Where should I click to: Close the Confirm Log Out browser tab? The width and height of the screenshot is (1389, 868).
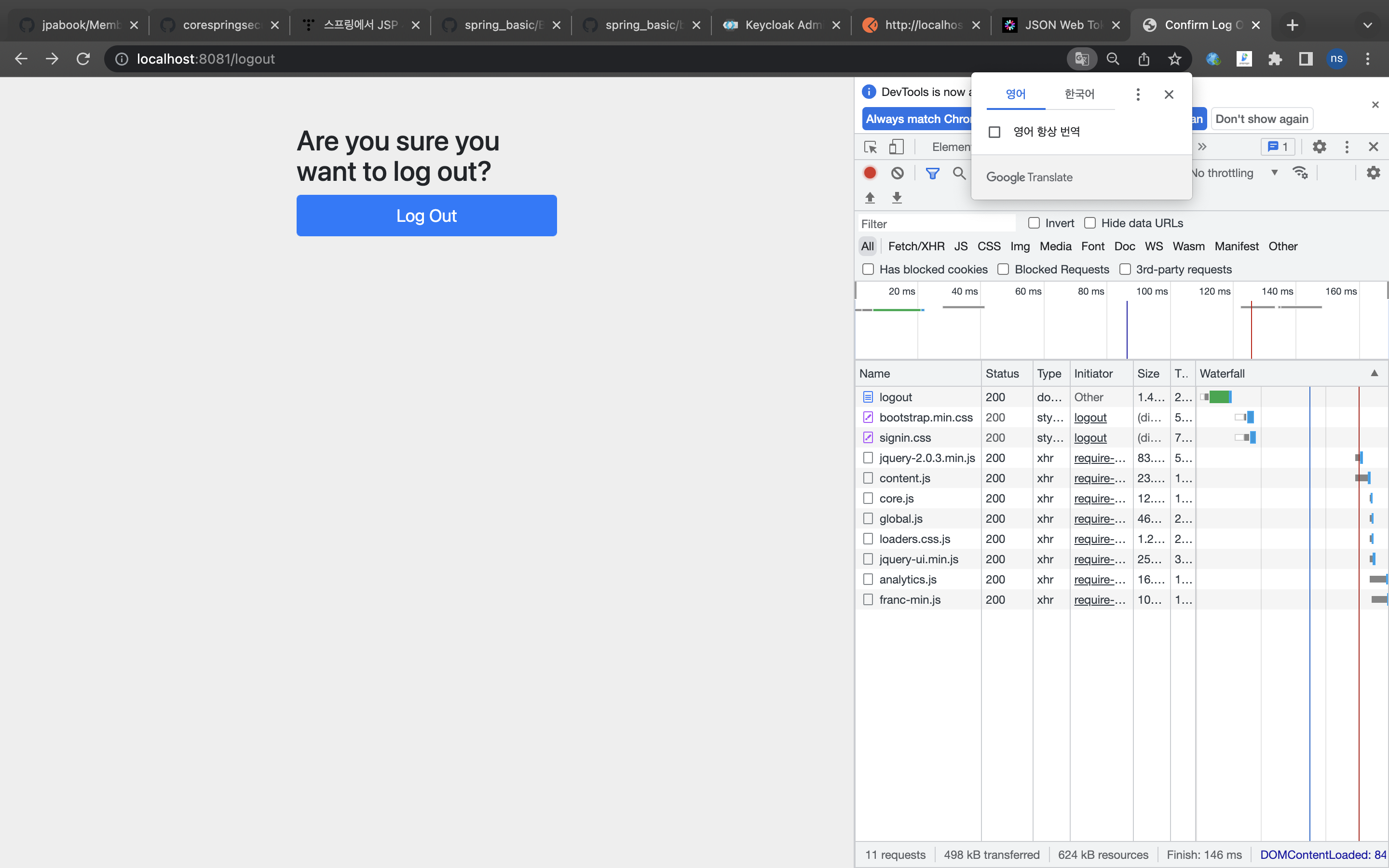point(1256,25)
